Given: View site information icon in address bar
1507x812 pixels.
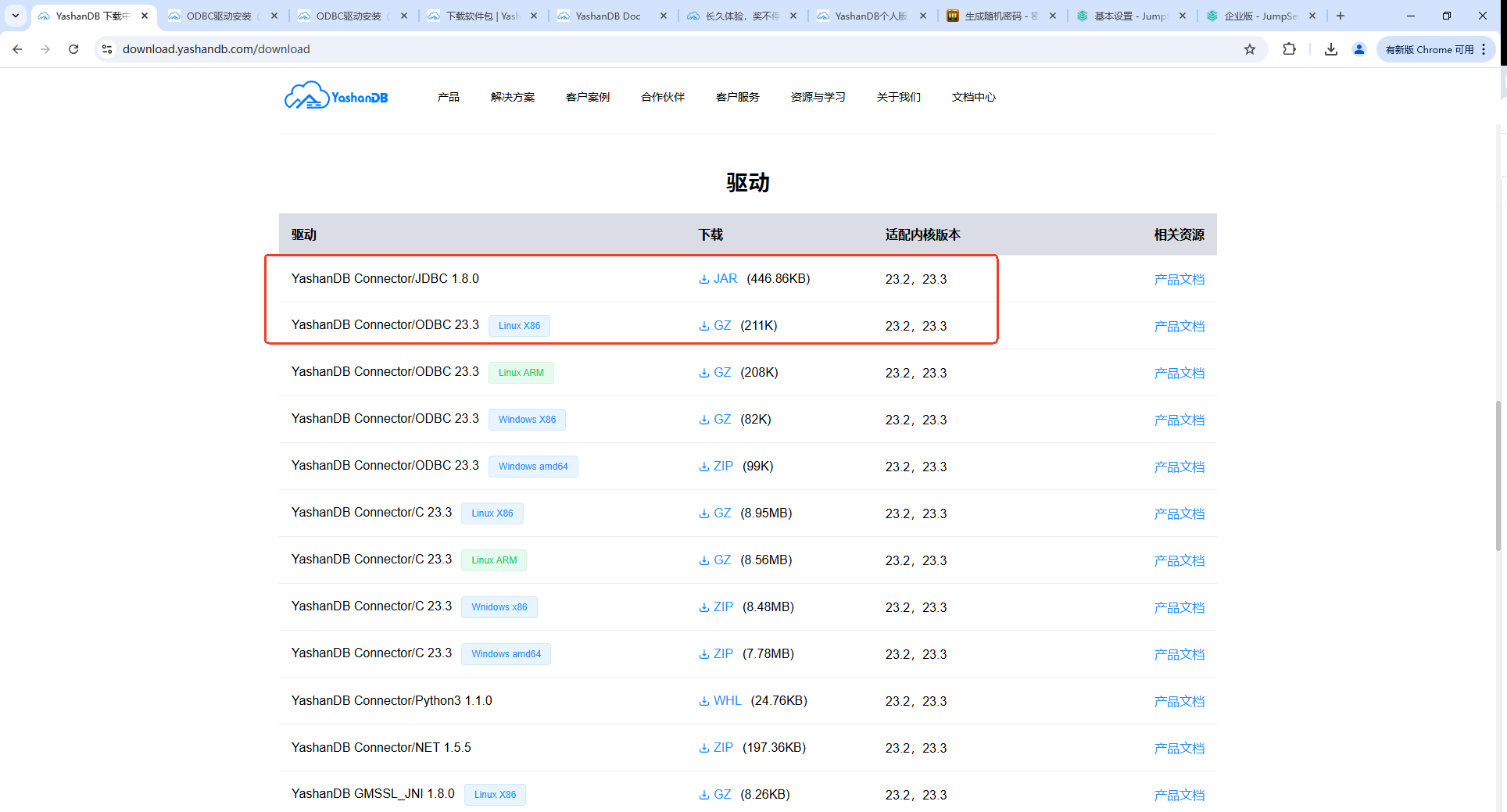Looking at the screenshot, I should coord(107,49).
